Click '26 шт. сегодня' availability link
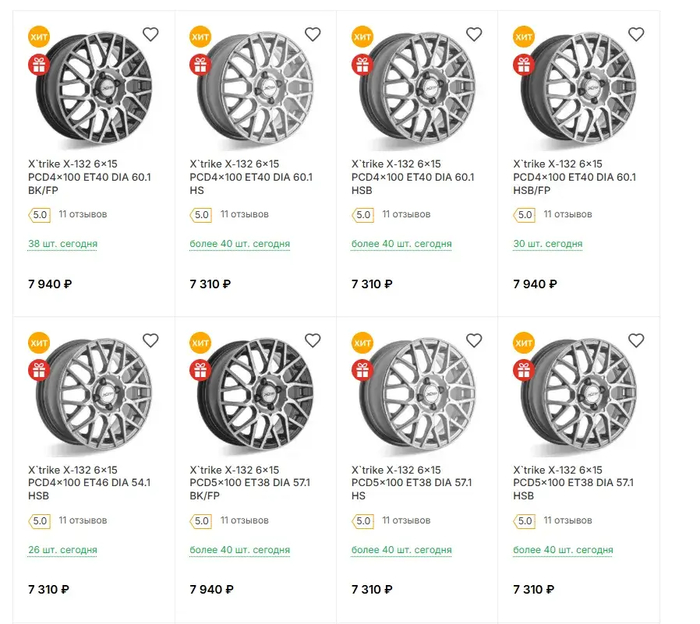The height and width of the screenshot is (624, 700). [x=62, y=550]
